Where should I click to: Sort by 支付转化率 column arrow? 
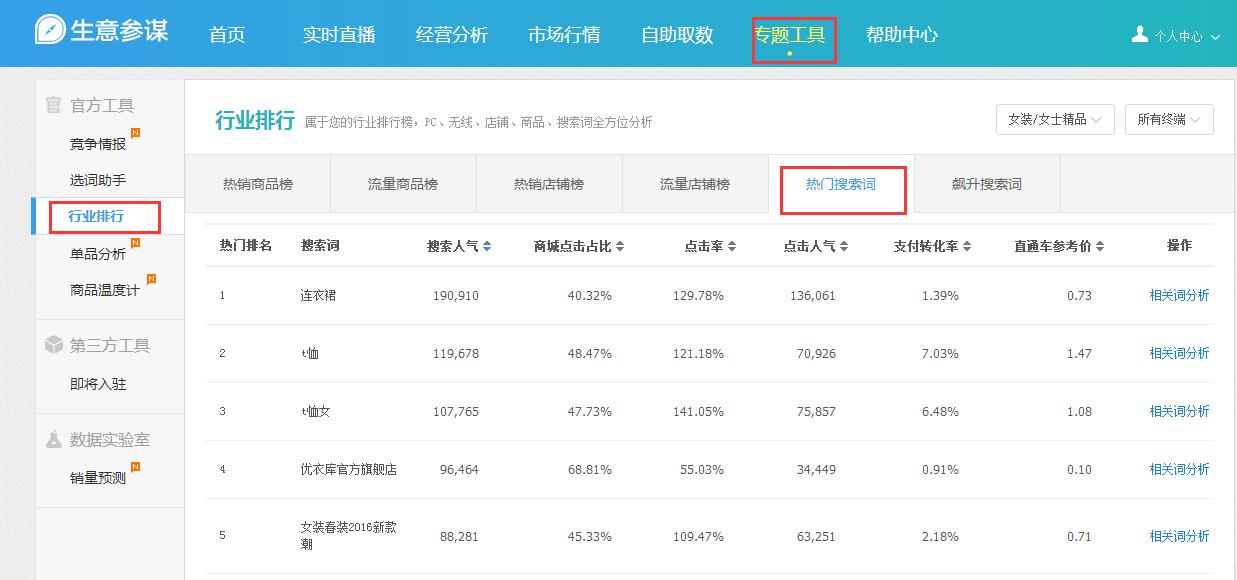(x=967, y=246)
